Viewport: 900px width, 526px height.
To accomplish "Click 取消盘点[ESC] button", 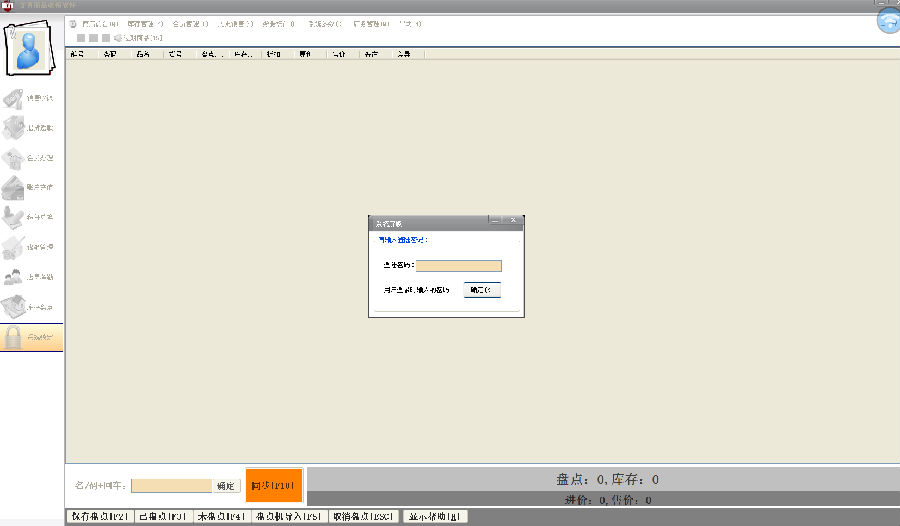I will tap(364, 516).
